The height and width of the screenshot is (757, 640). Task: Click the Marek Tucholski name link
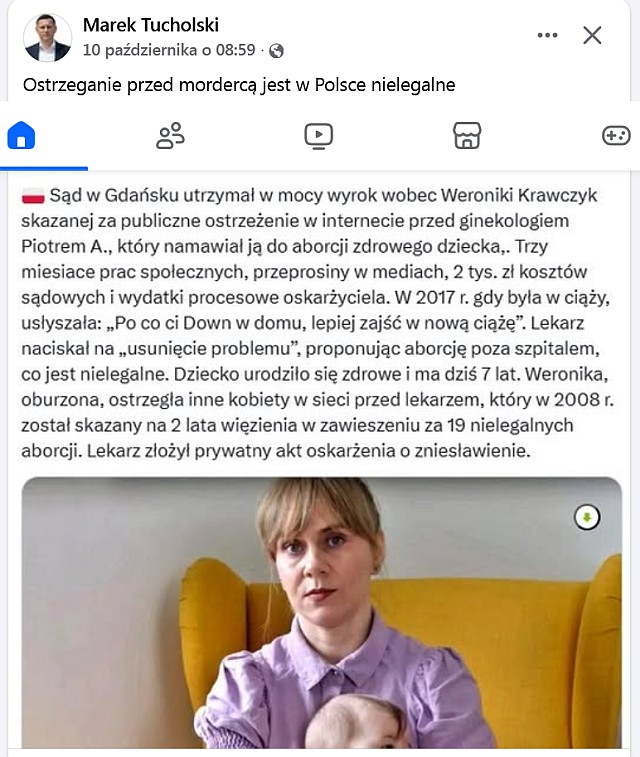click(151, 25)
